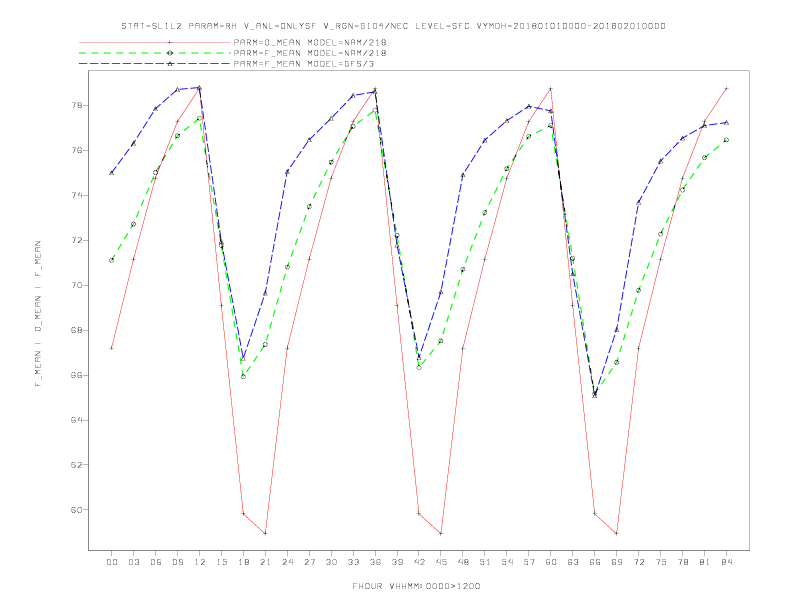Click the x-axis tick label 39
Screen dimensions: 792x612
click(x=397, y=562)
